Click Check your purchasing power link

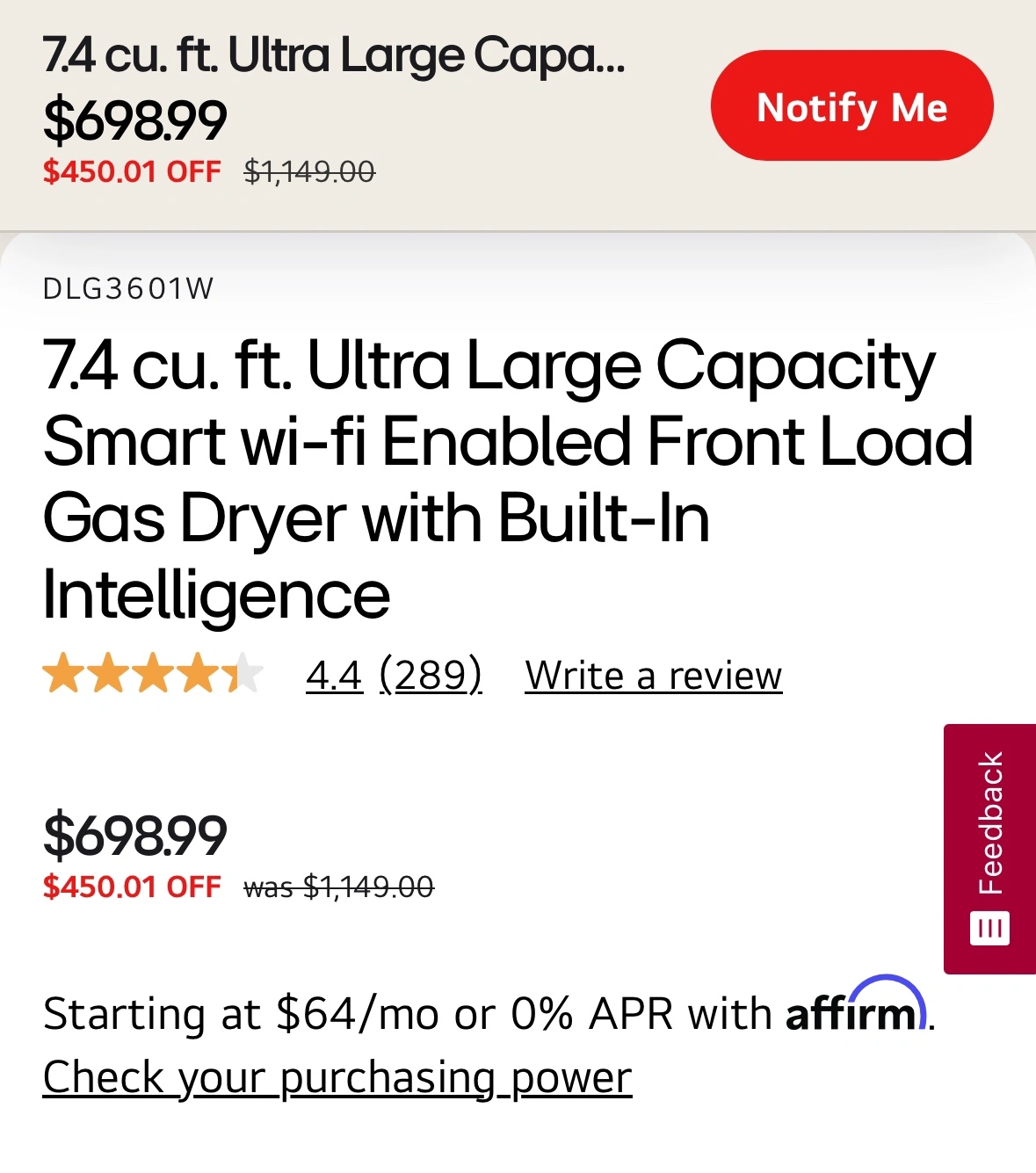[337, 1077]
